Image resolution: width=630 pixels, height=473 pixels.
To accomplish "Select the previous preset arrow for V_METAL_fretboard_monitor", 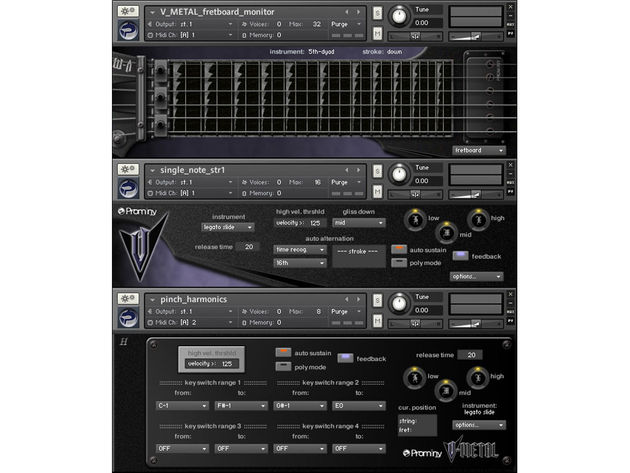I will pyautogui.click(x=347, y=12).
